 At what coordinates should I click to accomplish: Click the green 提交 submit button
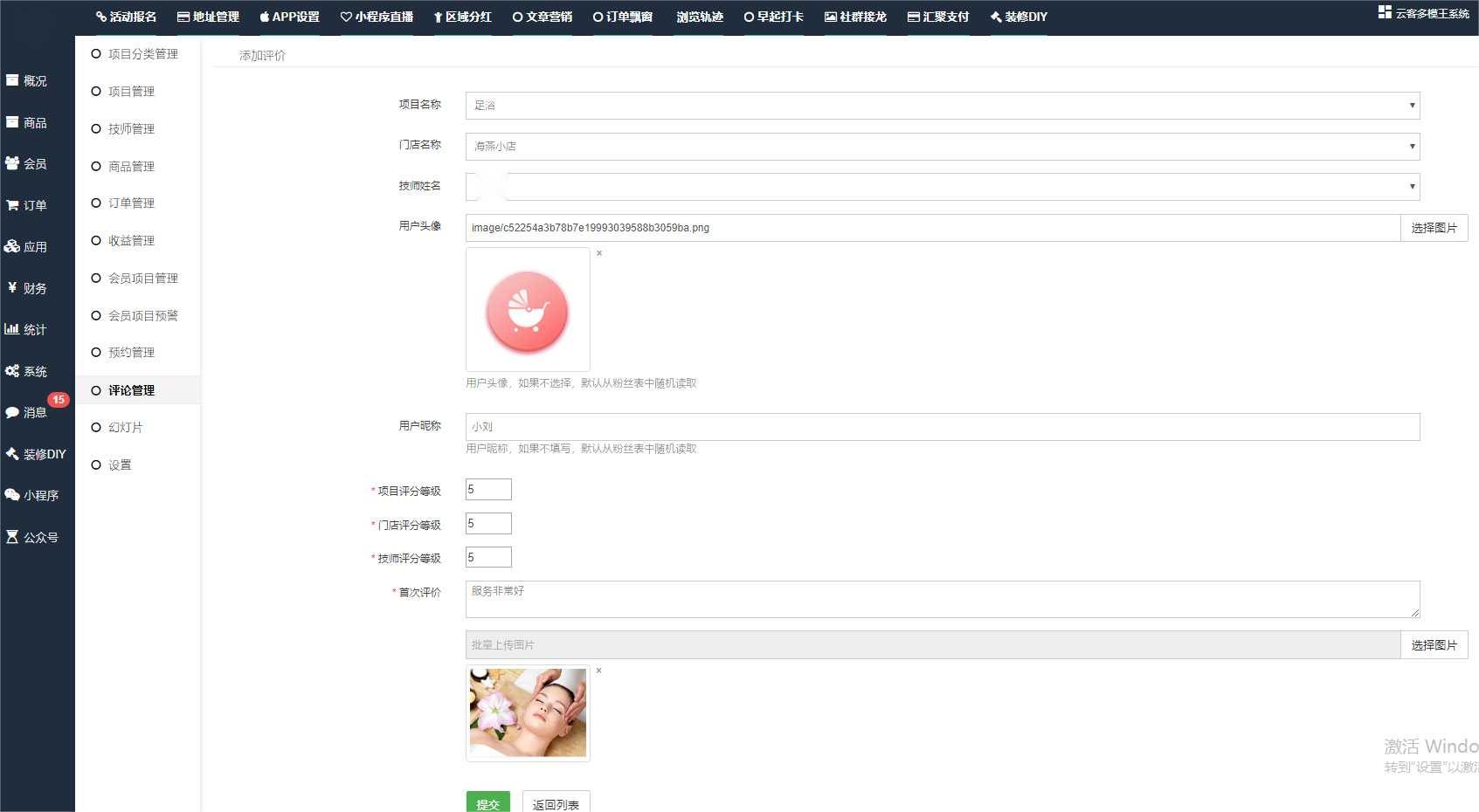(487, 803)
